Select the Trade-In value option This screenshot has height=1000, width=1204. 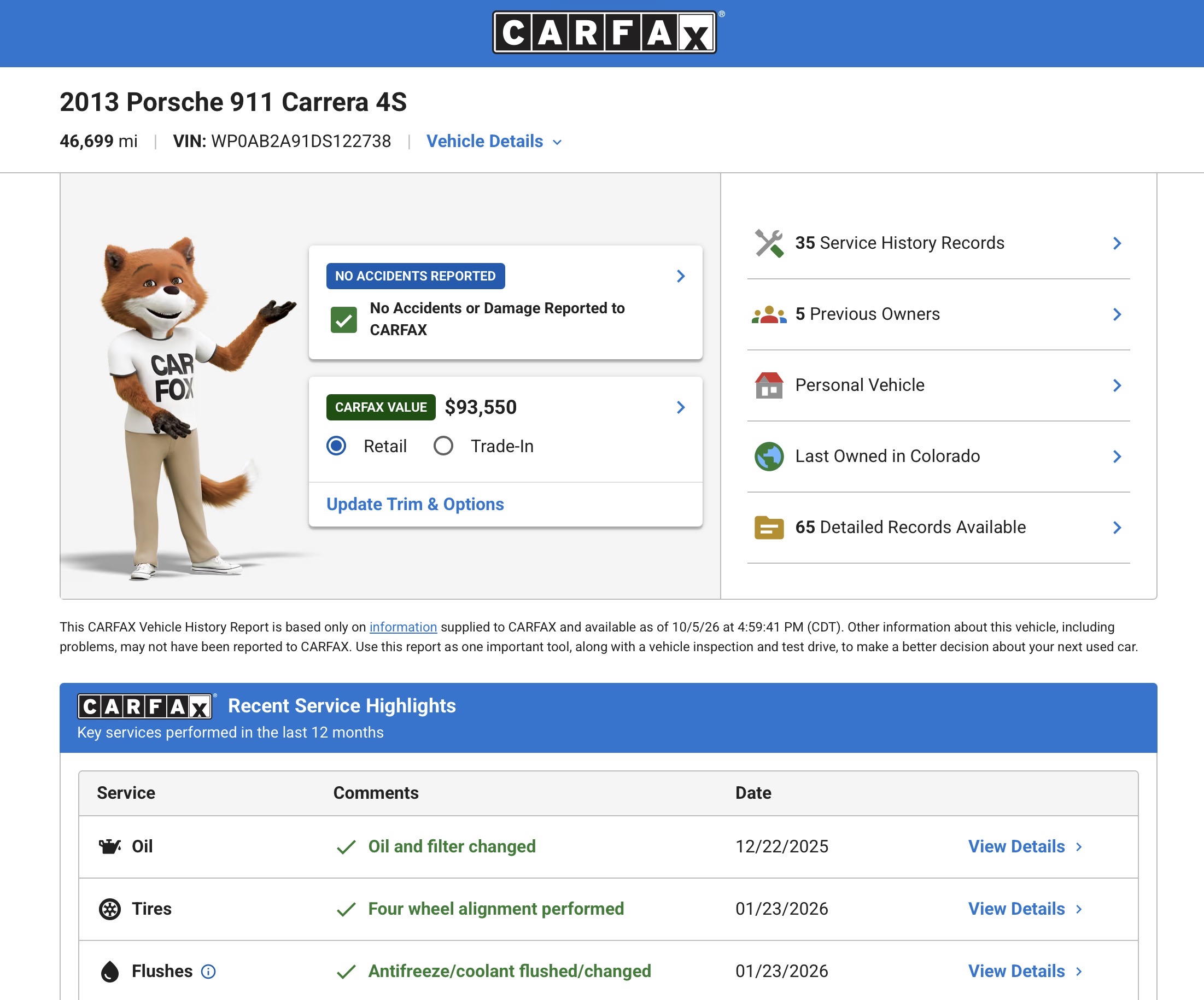443,446
